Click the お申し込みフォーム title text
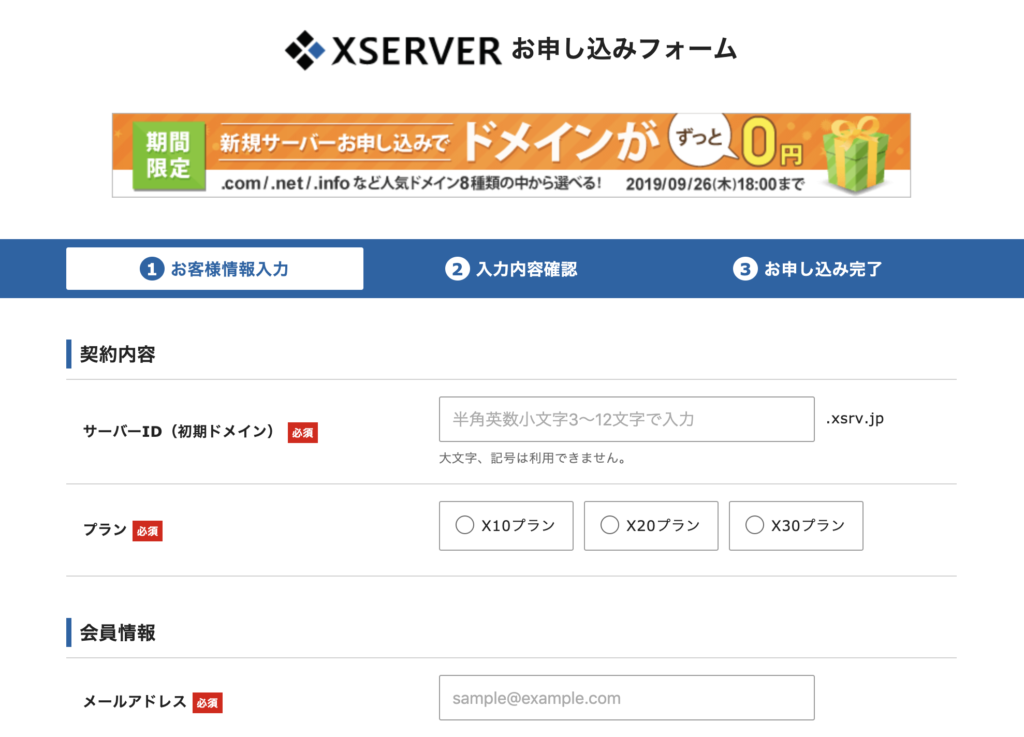Image resolution: width=1024 pixels, height=737 pixels. click(x=624, y=50)
